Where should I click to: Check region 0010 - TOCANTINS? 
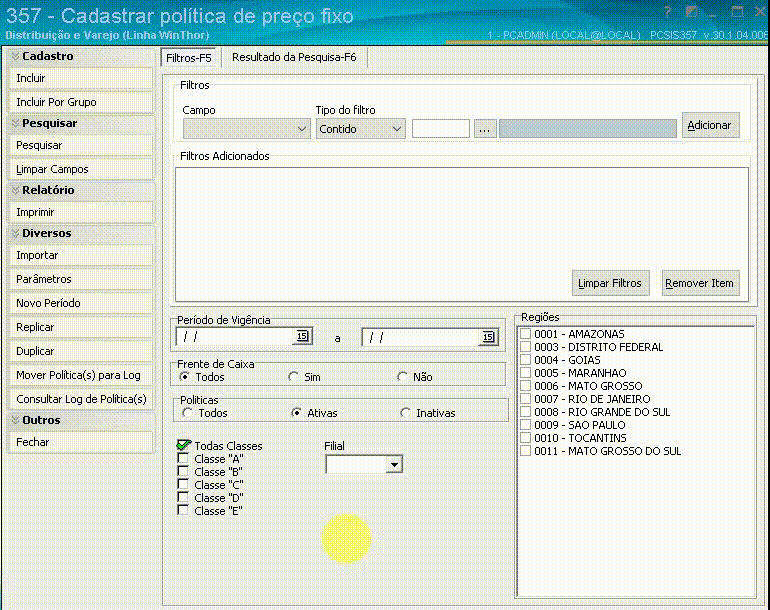click(525, 438)
